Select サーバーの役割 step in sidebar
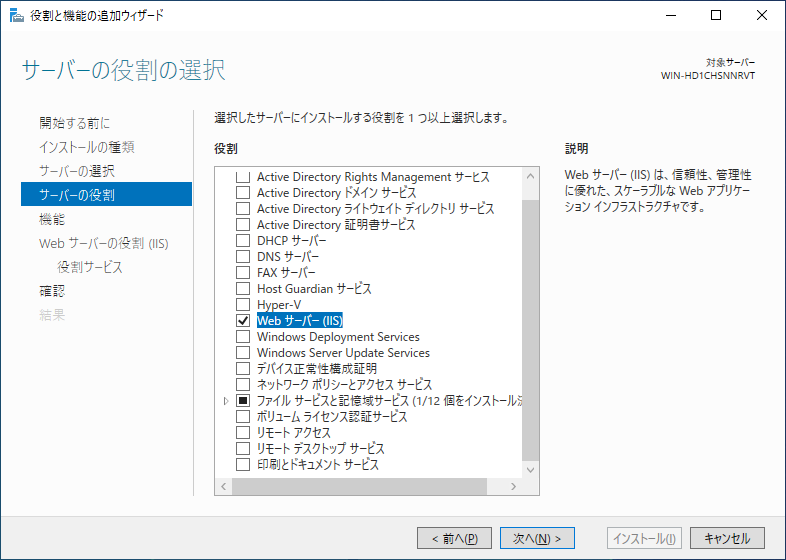 pos(106,194)
